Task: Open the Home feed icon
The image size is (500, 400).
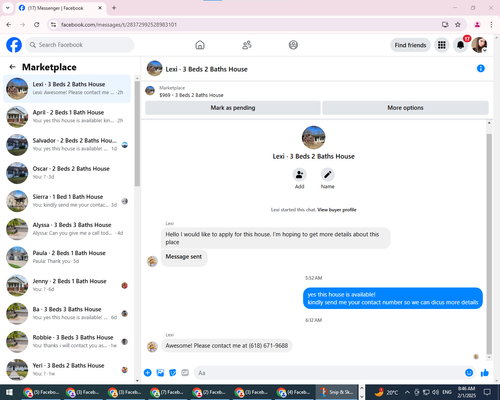Action: pyautogui.click(x=200, y=45)
